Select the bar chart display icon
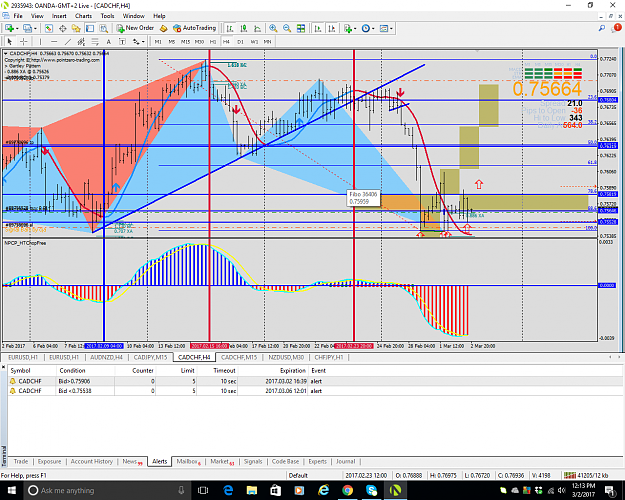The height and width of the screenshot is (500, 625). click(230, 28)
